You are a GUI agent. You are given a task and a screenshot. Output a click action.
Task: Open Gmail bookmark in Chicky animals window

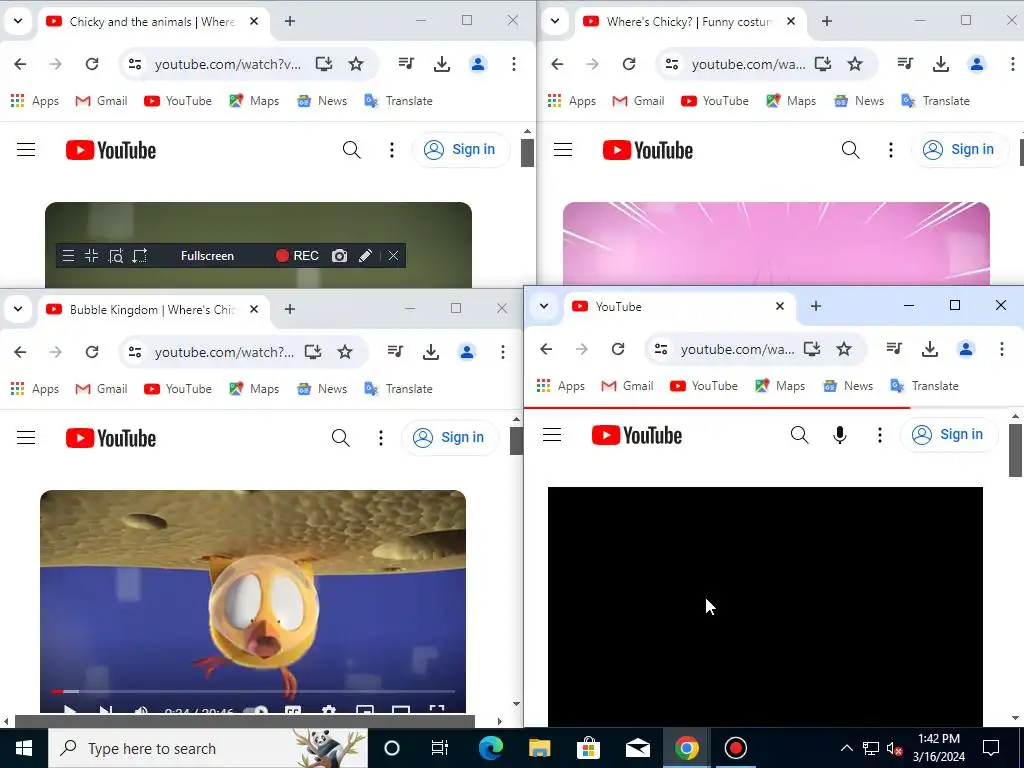pyautogui.click(x=101, y=101)
